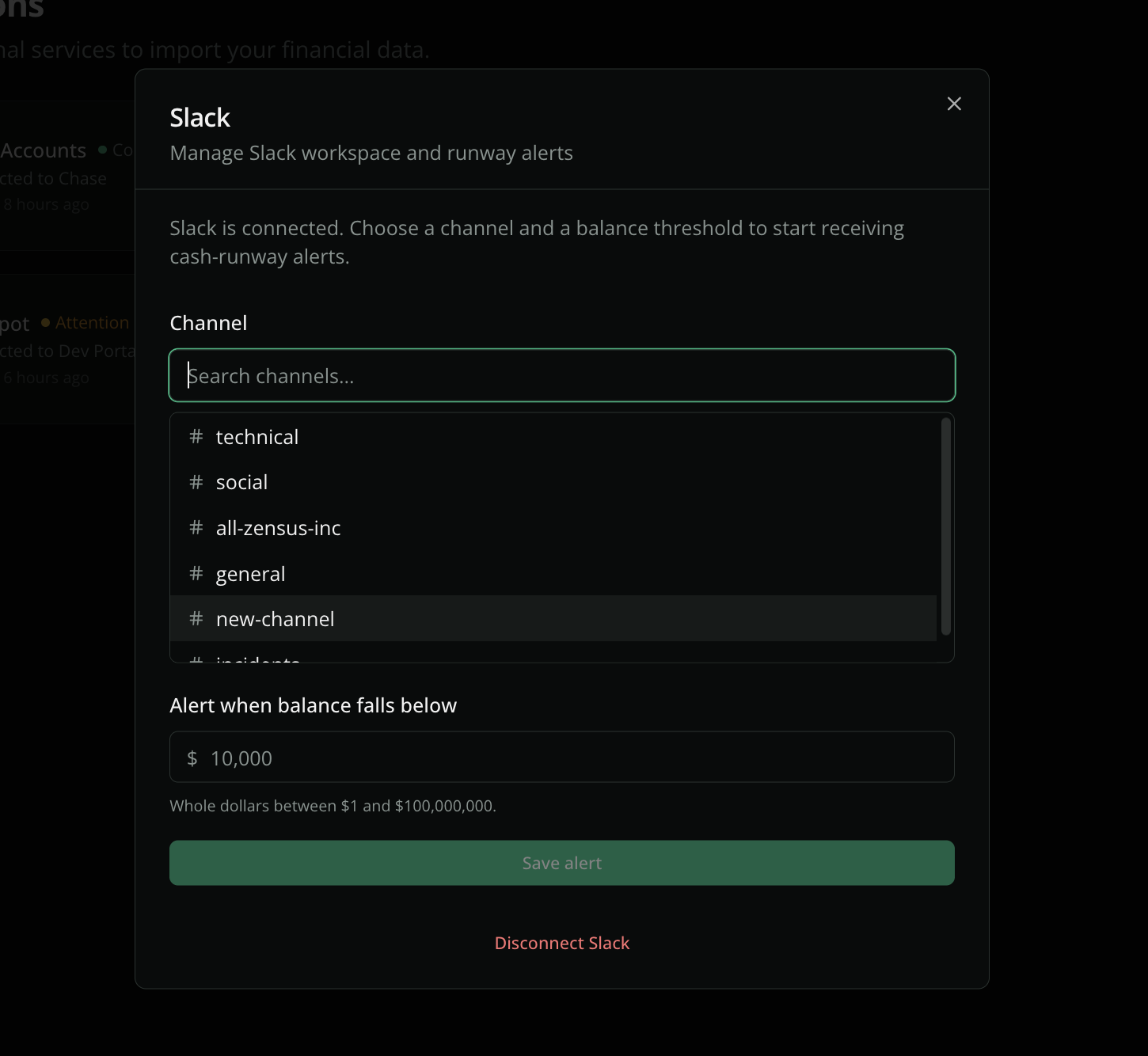
Task: Pick the general channel entry
Action: pos(553,573)
